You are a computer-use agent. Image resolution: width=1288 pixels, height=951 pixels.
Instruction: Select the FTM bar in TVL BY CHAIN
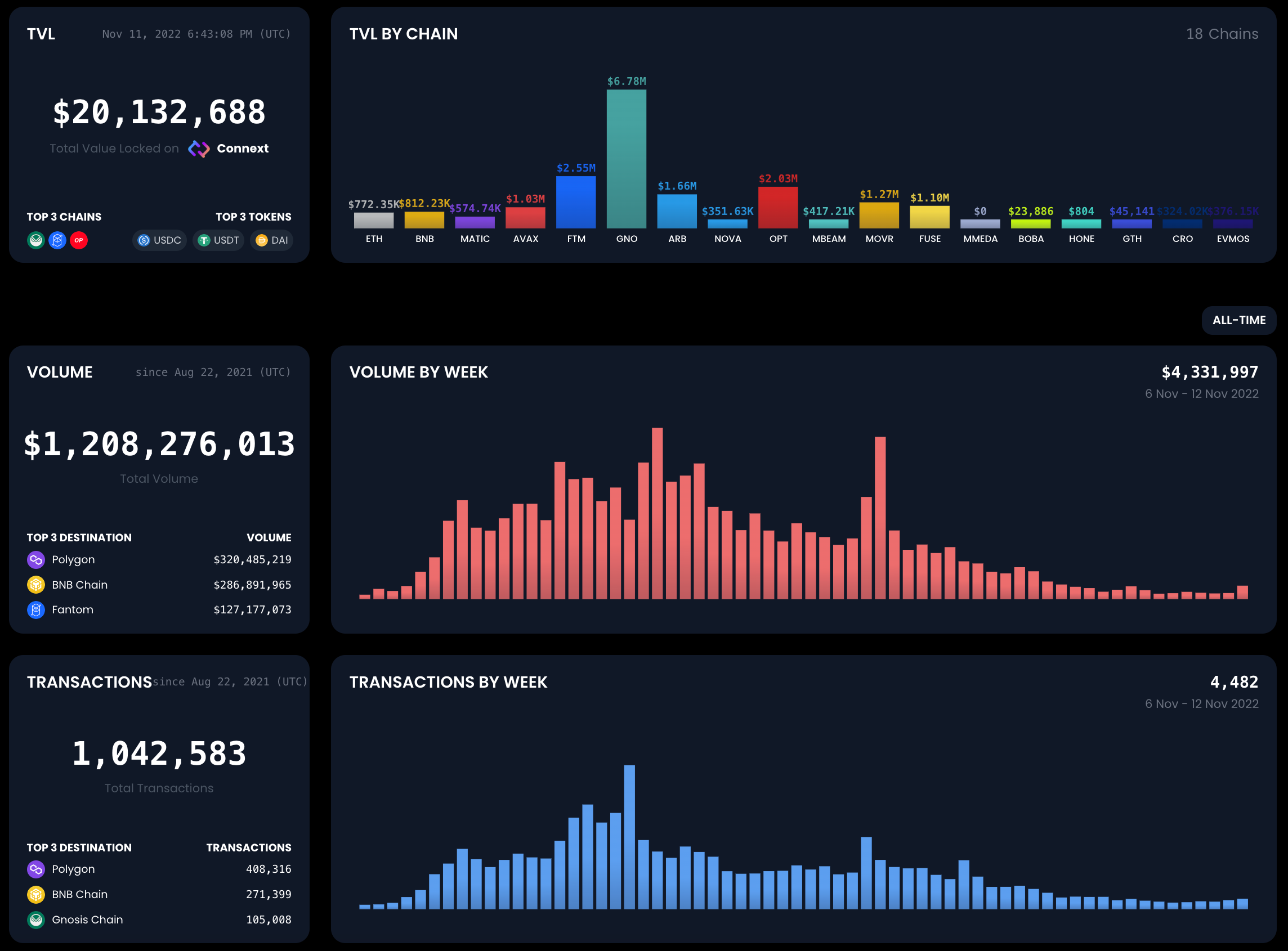point(576,201)
